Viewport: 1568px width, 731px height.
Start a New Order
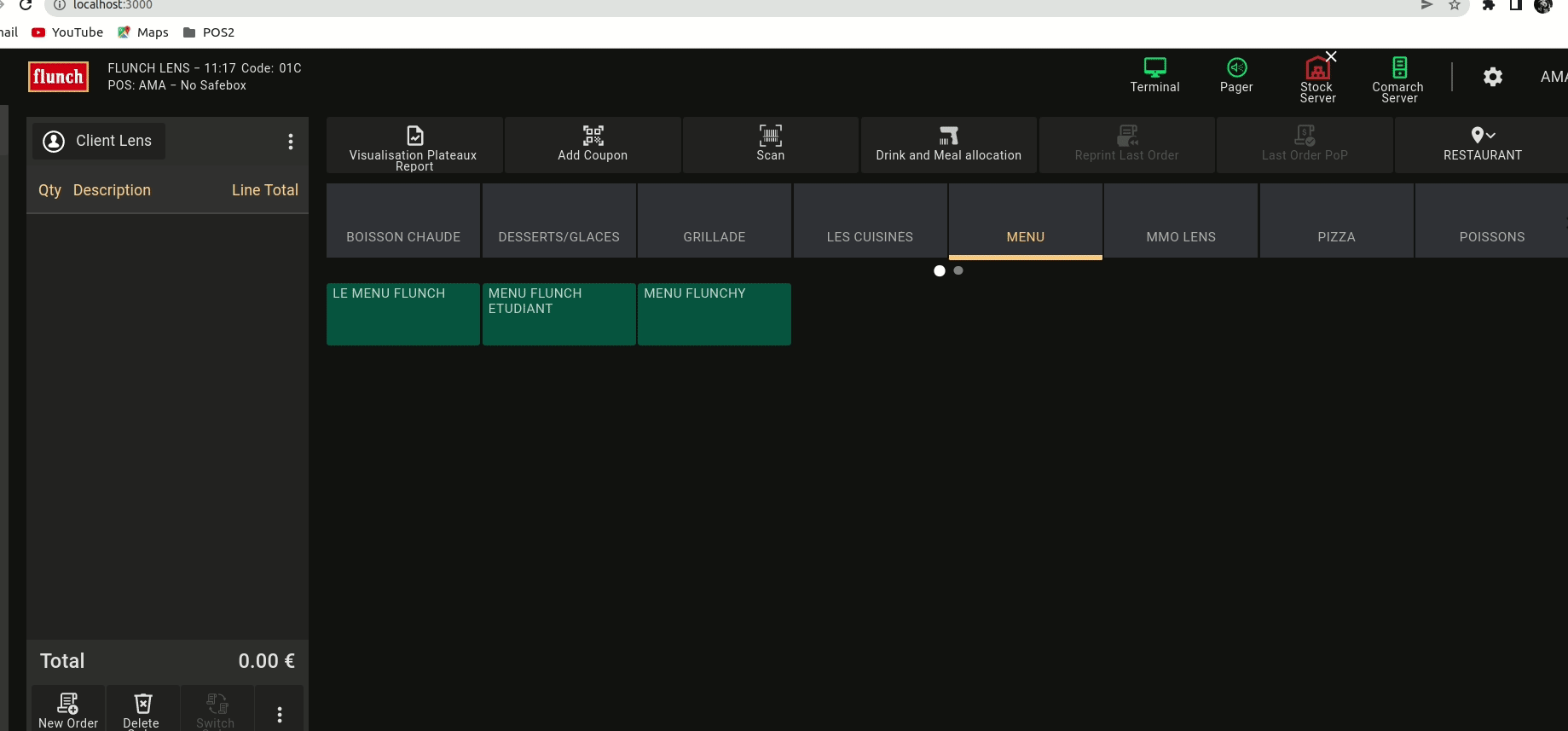pos(68,710)
